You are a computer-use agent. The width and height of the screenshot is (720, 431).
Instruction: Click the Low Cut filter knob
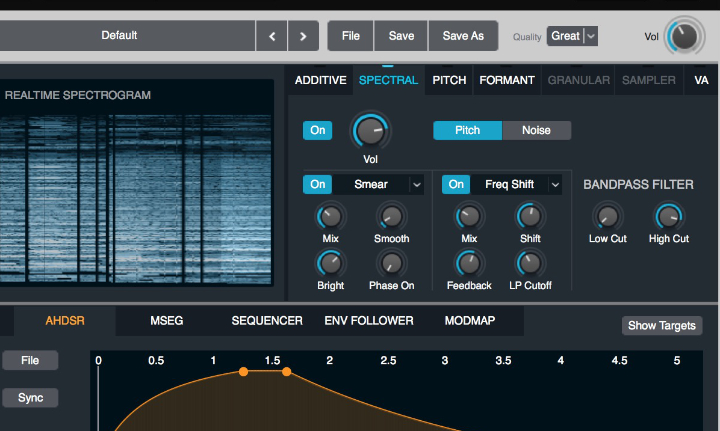[608, 217]
